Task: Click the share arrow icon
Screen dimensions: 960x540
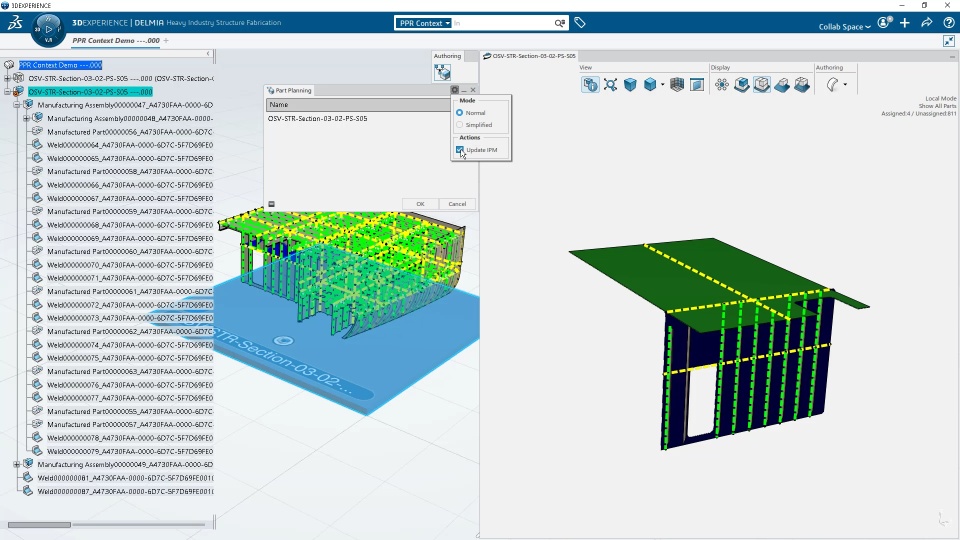Action: [927, 23]
